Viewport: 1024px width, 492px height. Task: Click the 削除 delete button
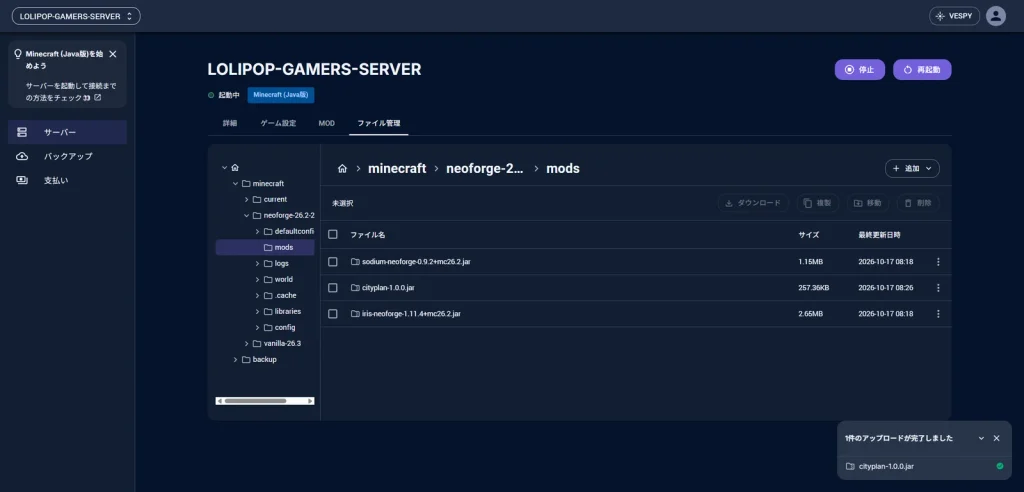point(918,203)
